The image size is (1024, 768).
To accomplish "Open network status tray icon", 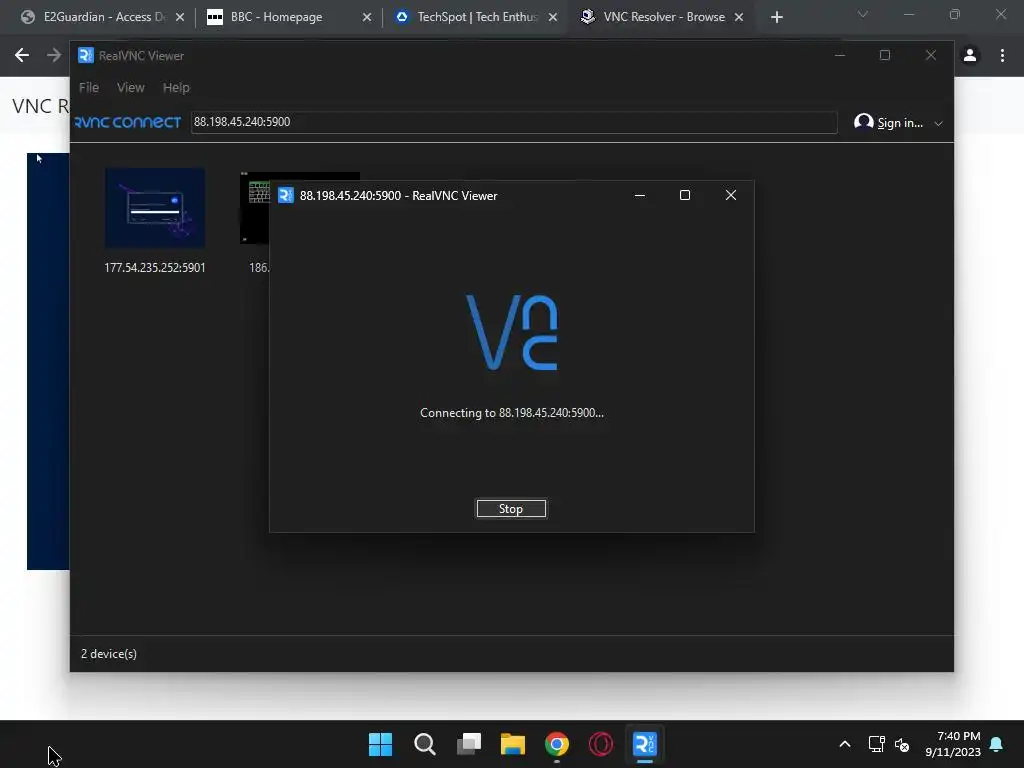I will [x=876, y=744].
